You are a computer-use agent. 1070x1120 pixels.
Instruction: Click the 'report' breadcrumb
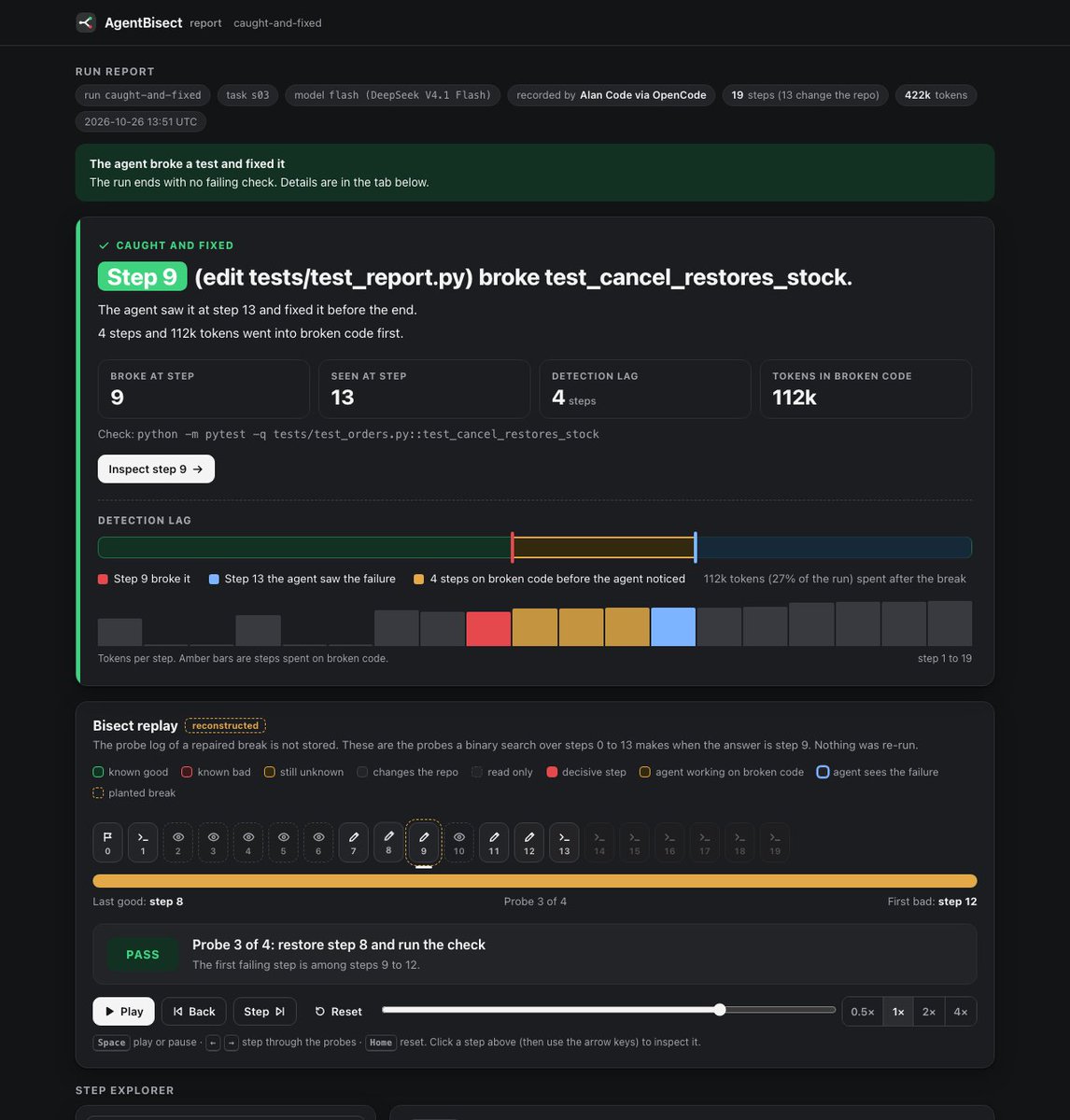coord(205,23)
